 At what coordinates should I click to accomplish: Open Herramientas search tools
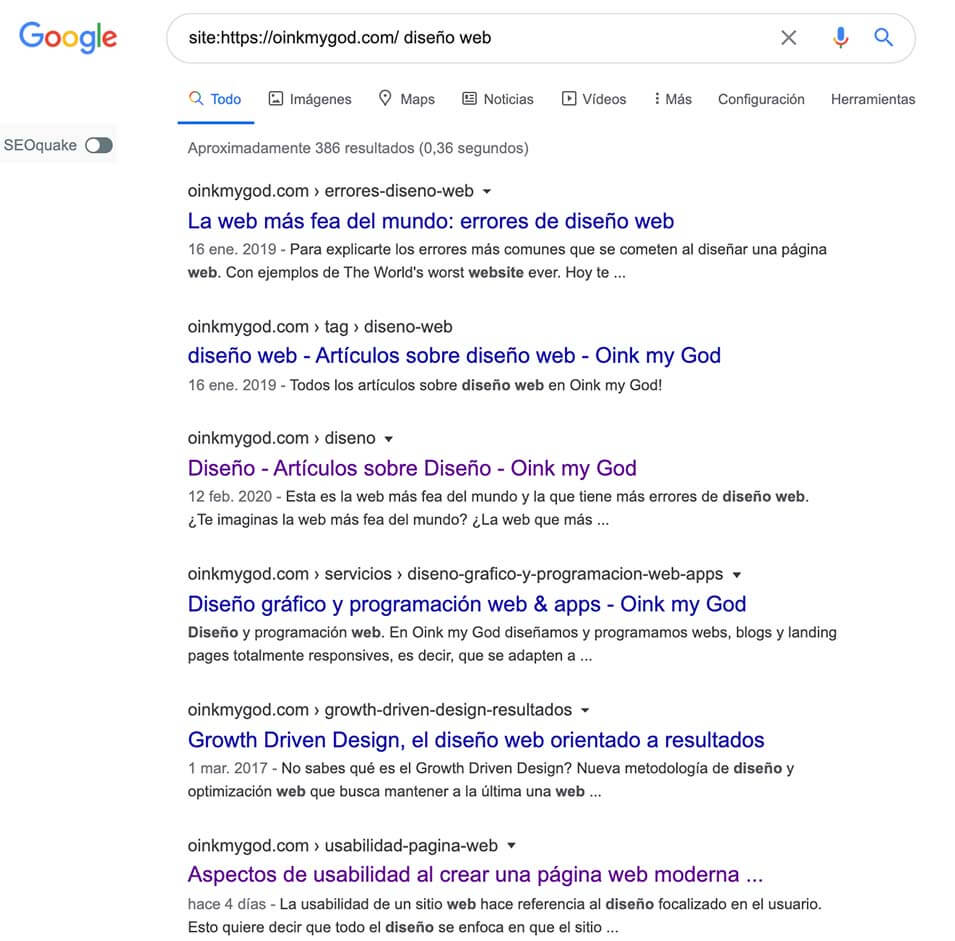pos(872,99)
